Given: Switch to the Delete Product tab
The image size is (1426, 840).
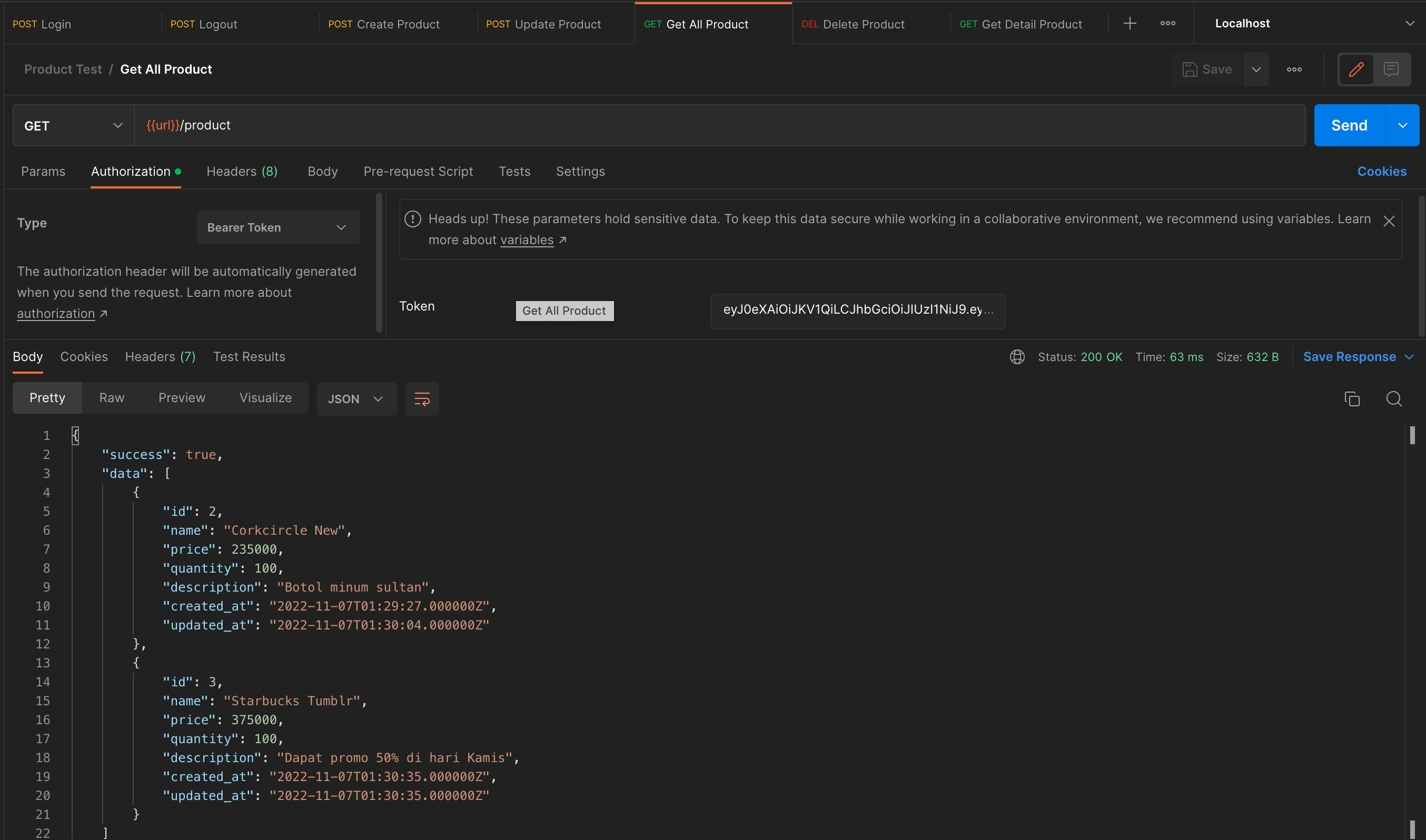Looking at the screenshot, I should pos(863,24).
